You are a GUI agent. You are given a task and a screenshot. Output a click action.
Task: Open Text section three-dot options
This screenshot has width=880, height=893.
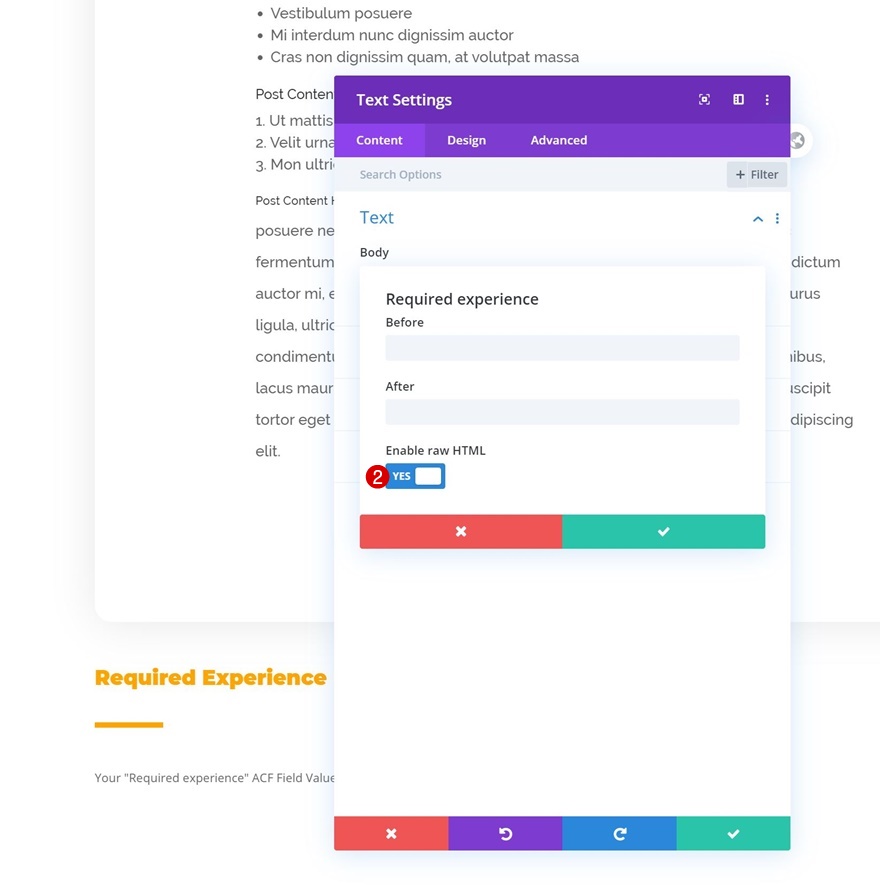(777, 219)
